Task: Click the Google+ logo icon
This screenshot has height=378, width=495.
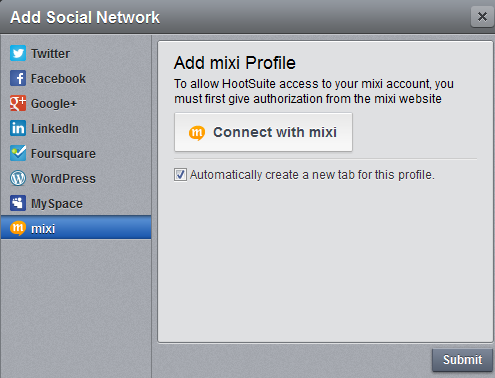Action: tap(18, 103)
